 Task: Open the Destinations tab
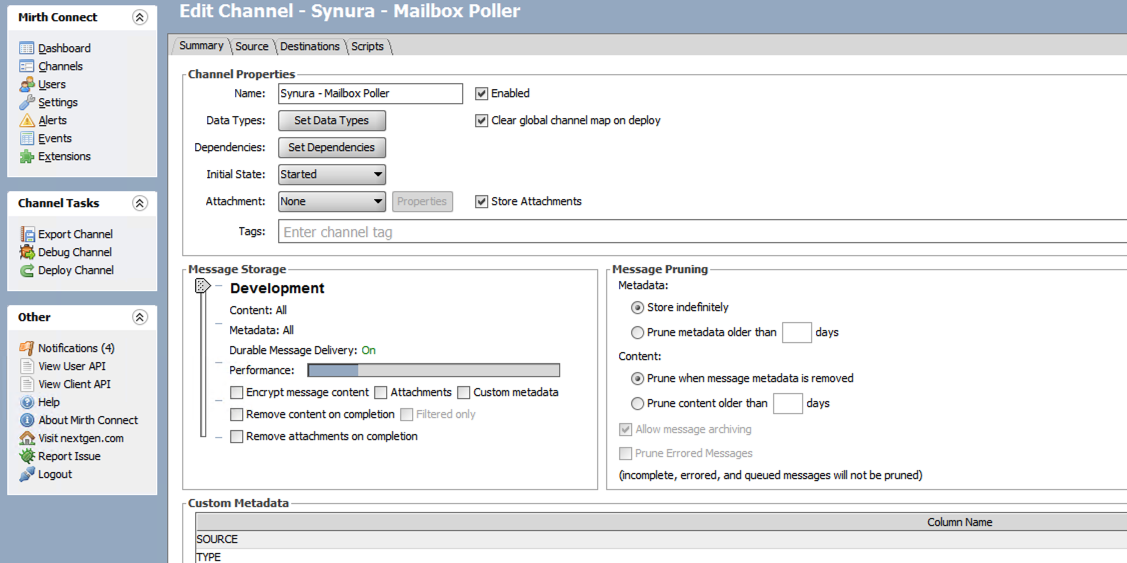pyautogui.click(x=310, y=46)
